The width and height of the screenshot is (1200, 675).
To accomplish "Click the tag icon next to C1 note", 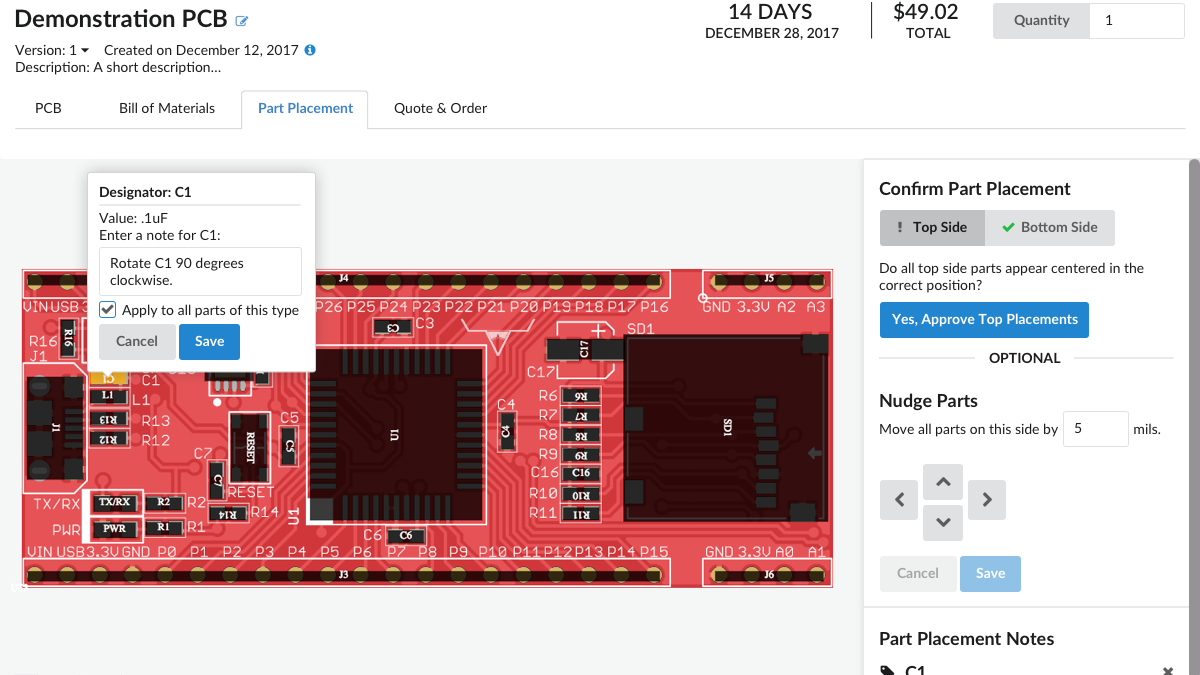I will [x=888, y=670].
